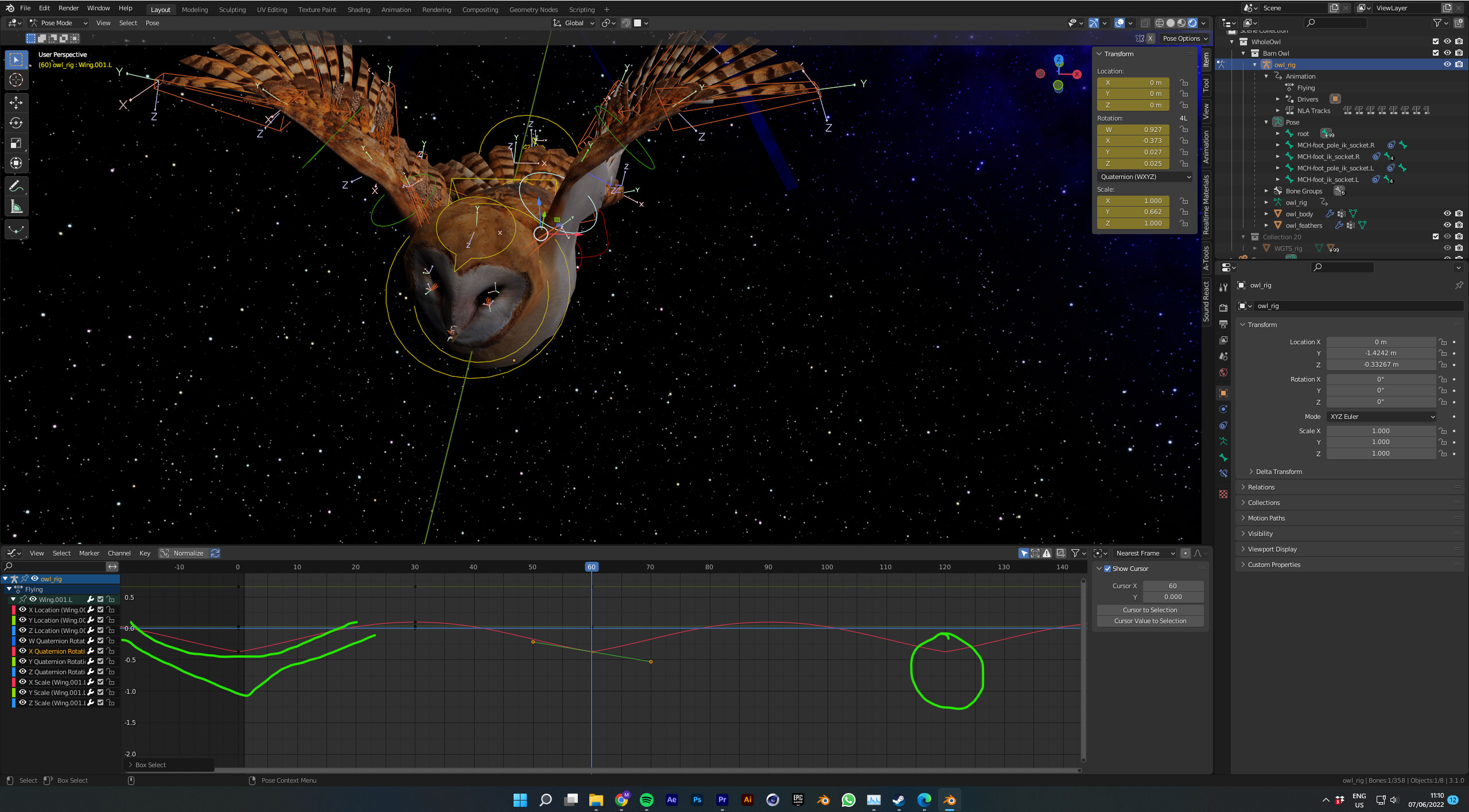Open the Modifier Properties tab with wrench icon
Screen dimensions: 1469x812
(x=1223, y=287)
